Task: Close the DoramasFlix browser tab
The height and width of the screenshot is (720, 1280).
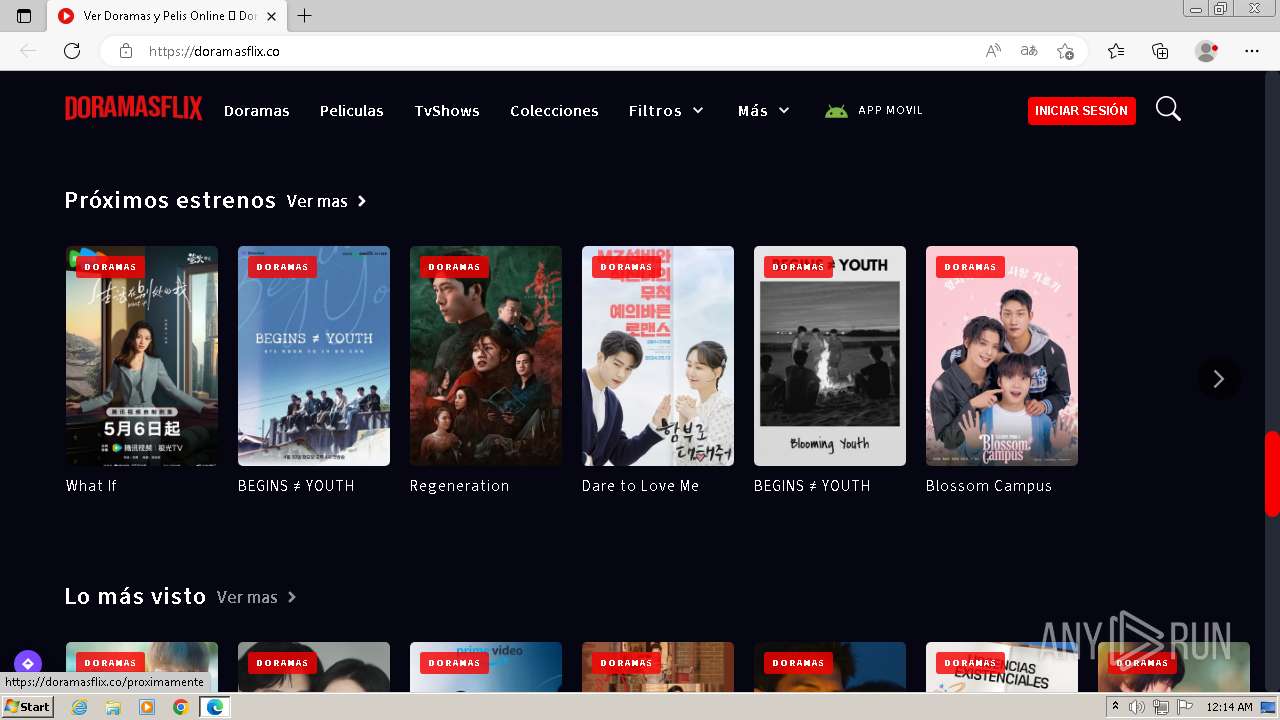Action: click(272, 16)
